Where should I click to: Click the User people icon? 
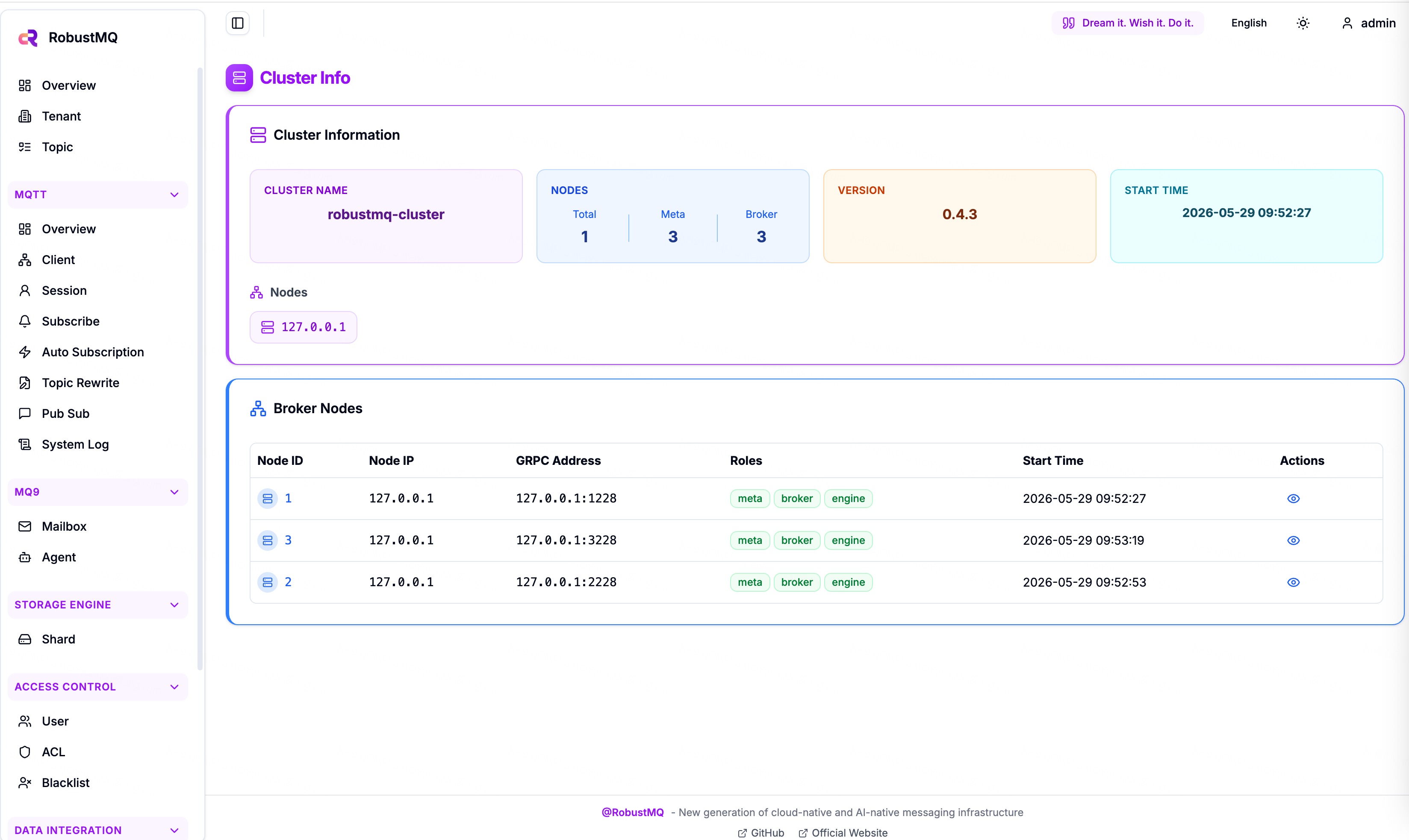point(25,721)
